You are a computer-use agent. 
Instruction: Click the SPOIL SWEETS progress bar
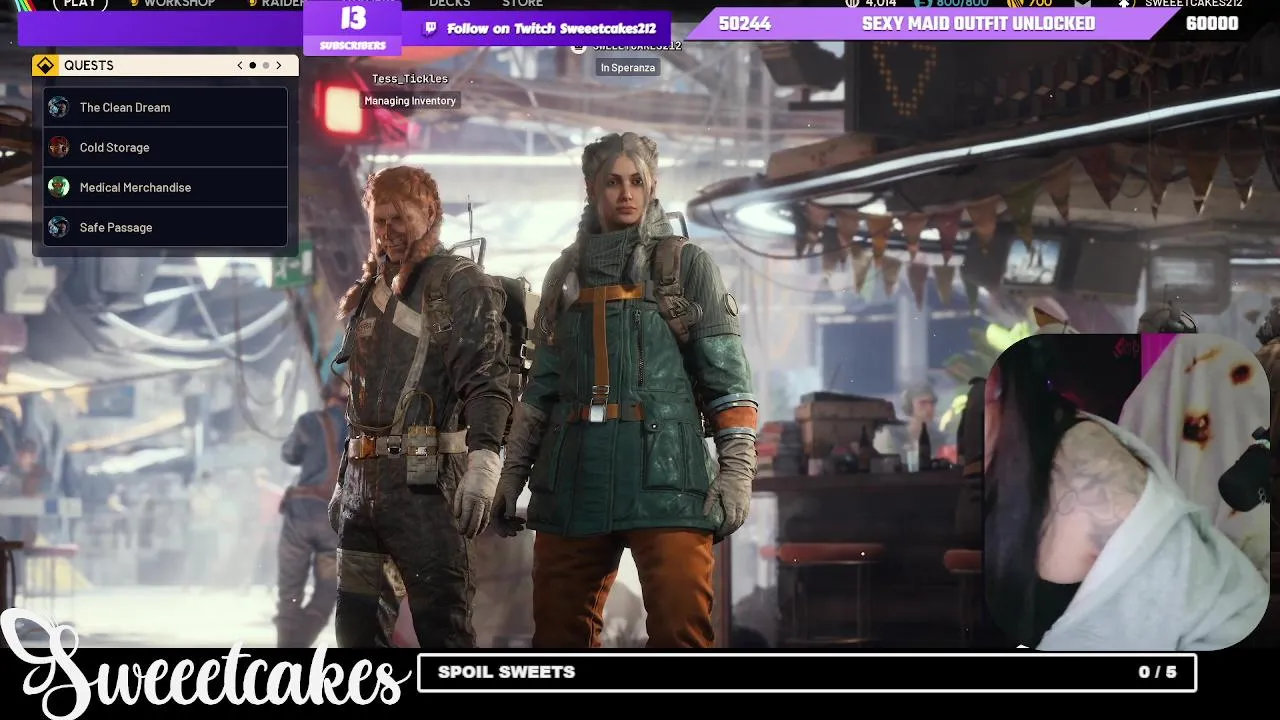806,672
